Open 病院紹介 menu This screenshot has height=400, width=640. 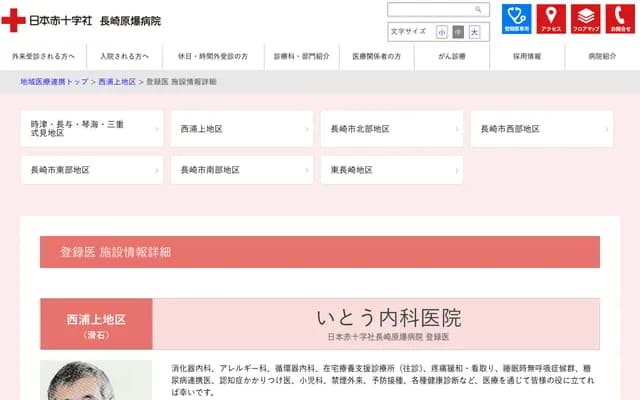coord(602,56)
